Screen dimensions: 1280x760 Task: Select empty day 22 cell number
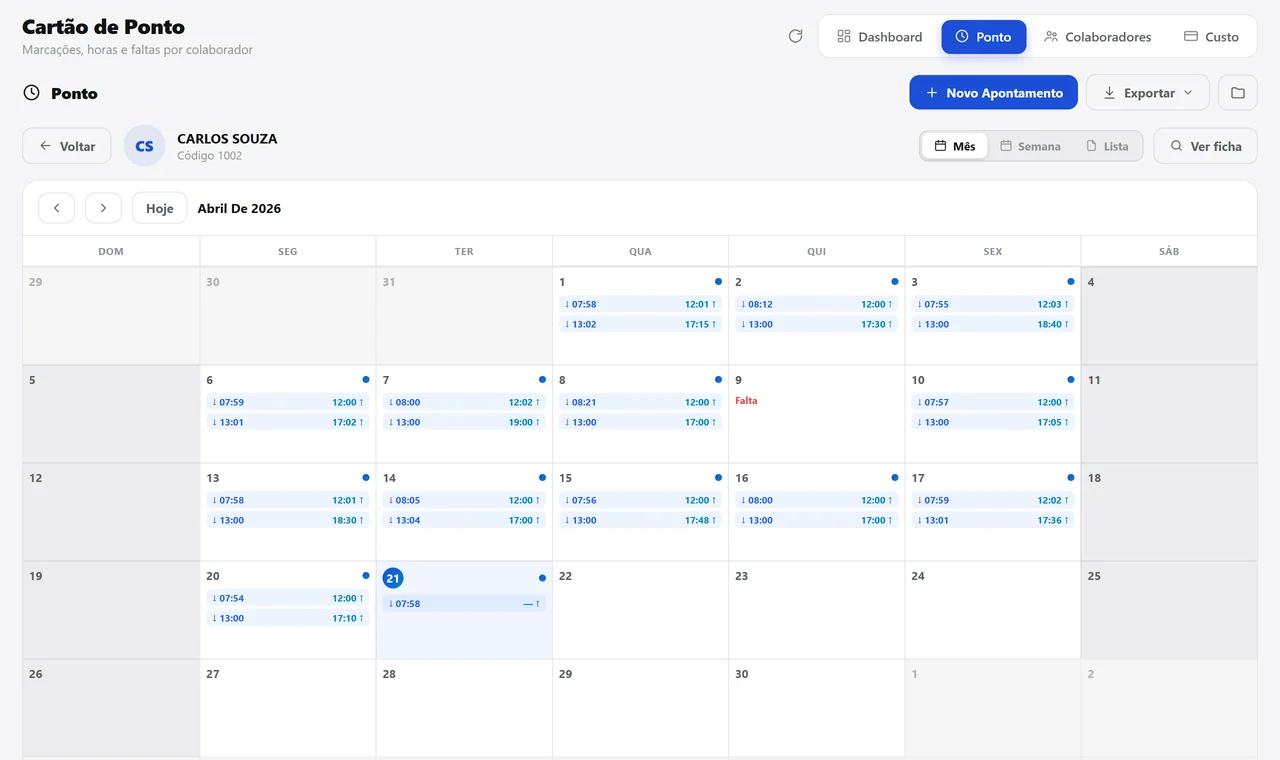[x=565, y=576]
